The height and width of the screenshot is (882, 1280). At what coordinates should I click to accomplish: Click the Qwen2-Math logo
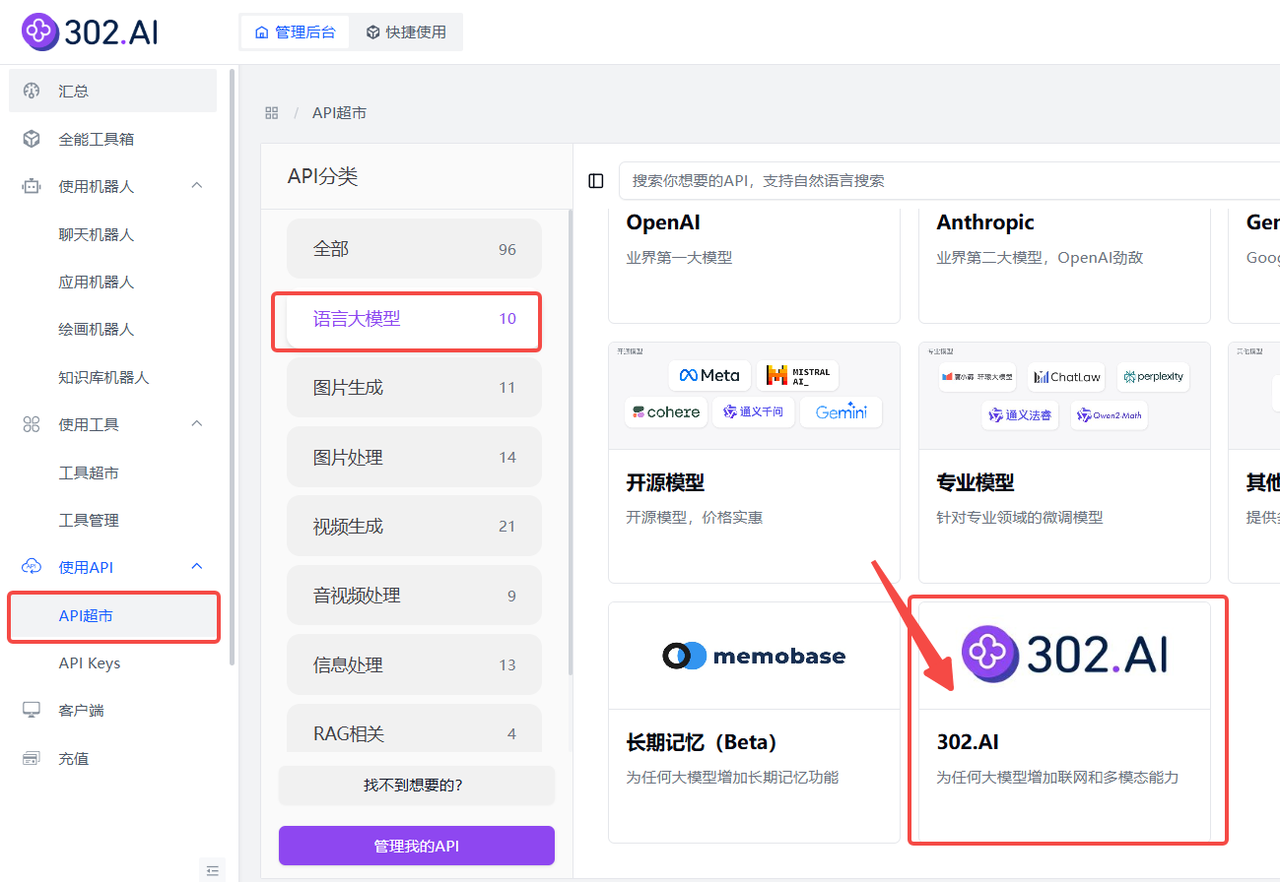pos(1109,415)
